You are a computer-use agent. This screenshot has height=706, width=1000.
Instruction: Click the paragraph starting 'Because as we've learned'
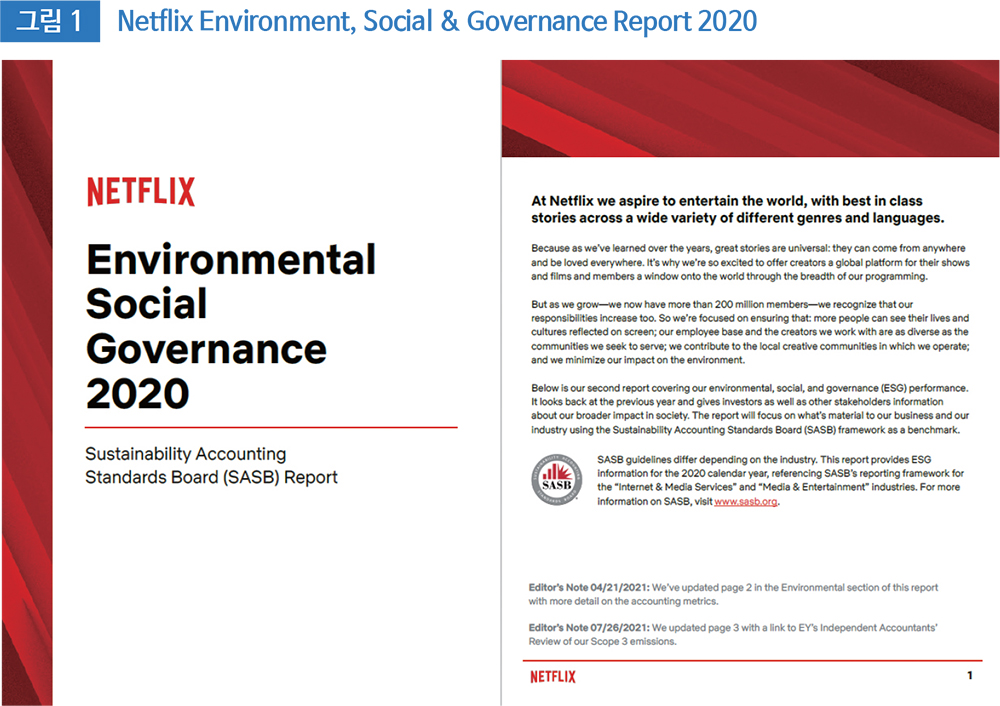pyautogui.click(x=750, y=262)
